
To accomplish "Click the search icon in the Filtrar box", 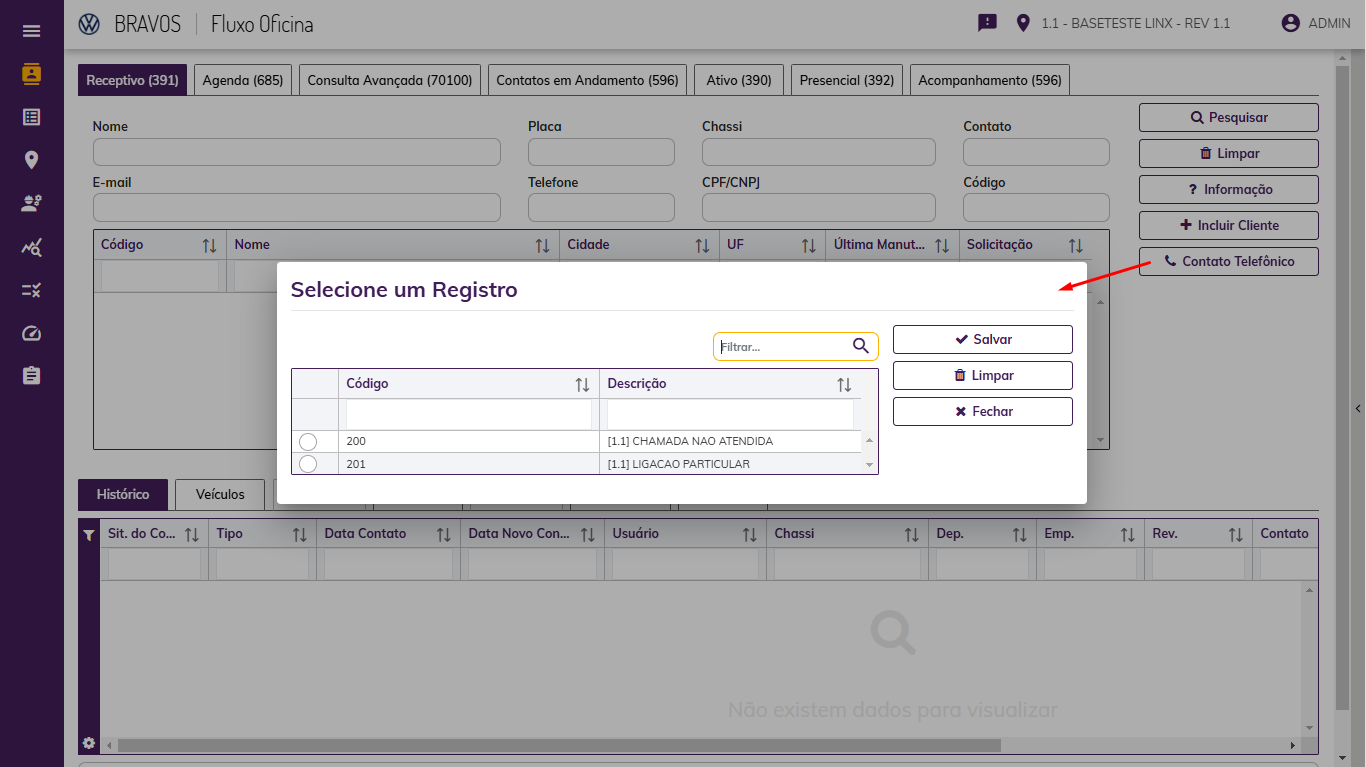I will 861,346.
